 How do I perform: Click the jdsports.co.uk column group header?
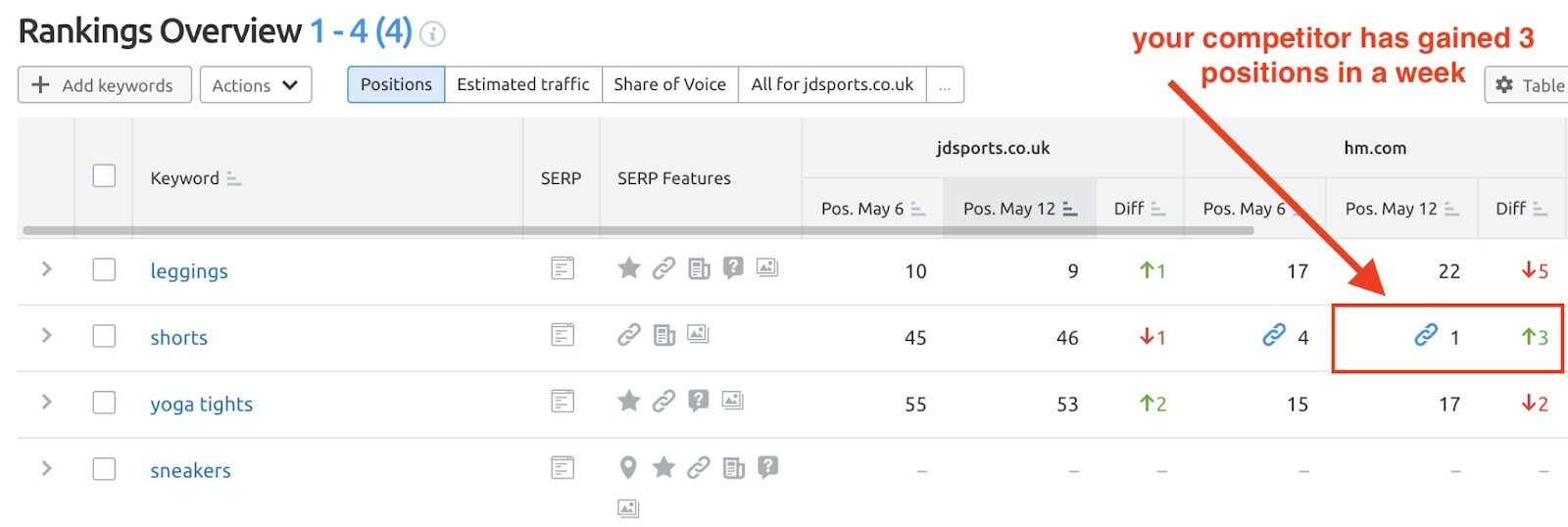(x=993, y=148)
